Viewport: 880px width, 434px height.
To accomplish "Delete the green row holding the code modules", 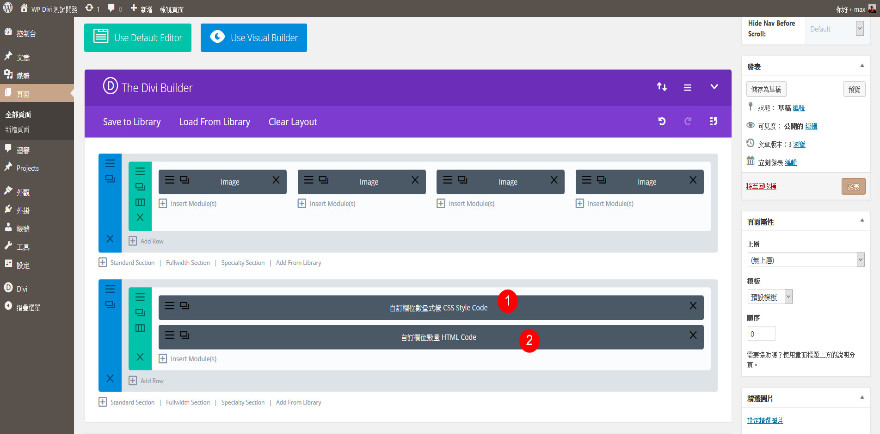I will tap(140, 357).
